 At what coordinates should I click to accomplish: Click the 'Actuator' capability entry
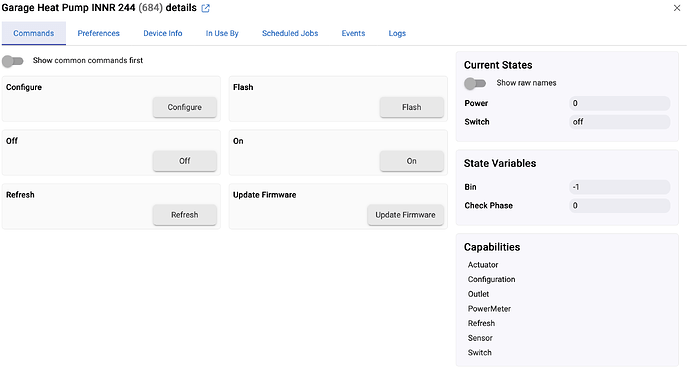click(483, 265)
